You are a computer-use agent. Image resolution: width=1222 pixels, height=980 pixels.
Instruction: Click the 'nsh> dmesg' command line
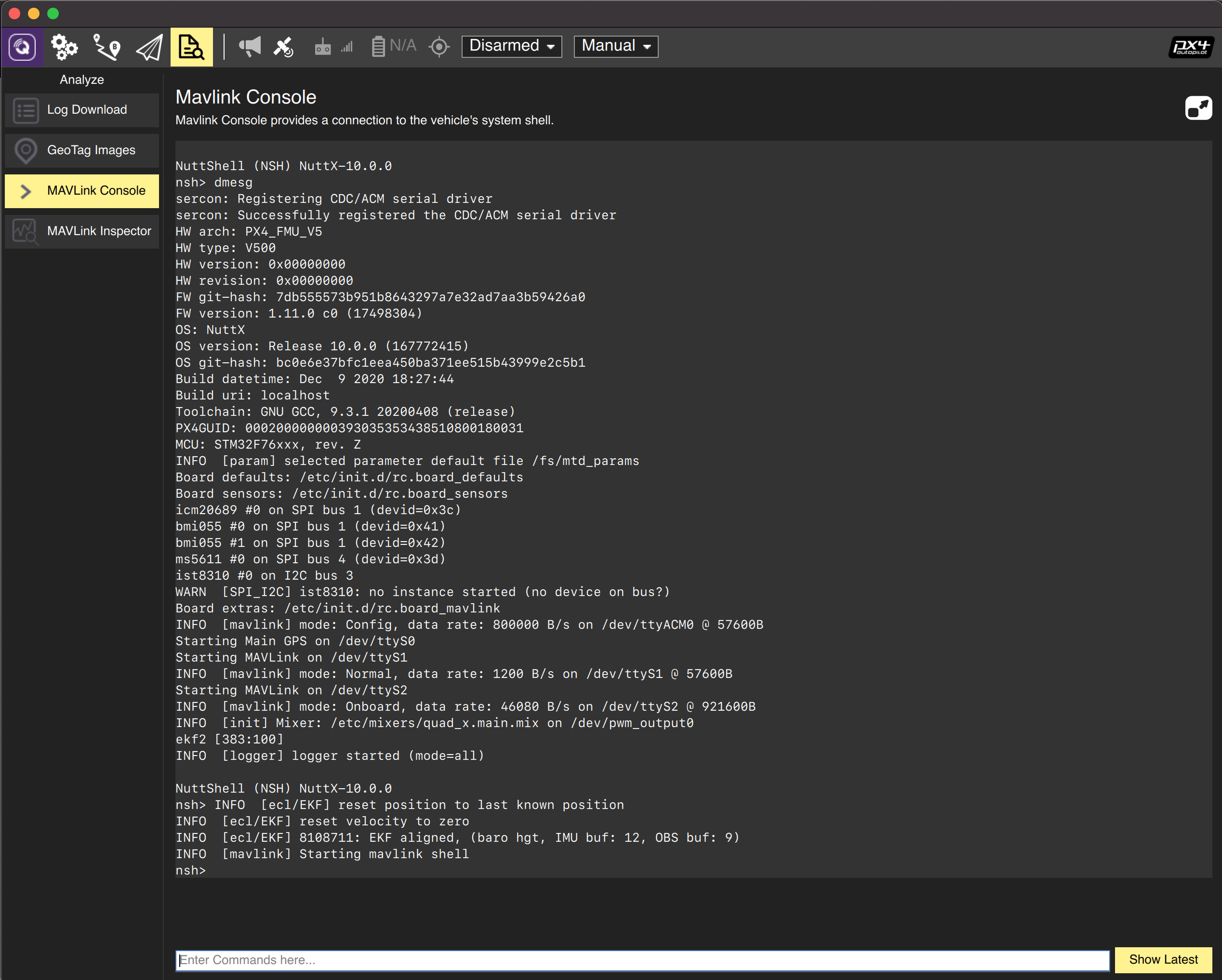[214, 183]
